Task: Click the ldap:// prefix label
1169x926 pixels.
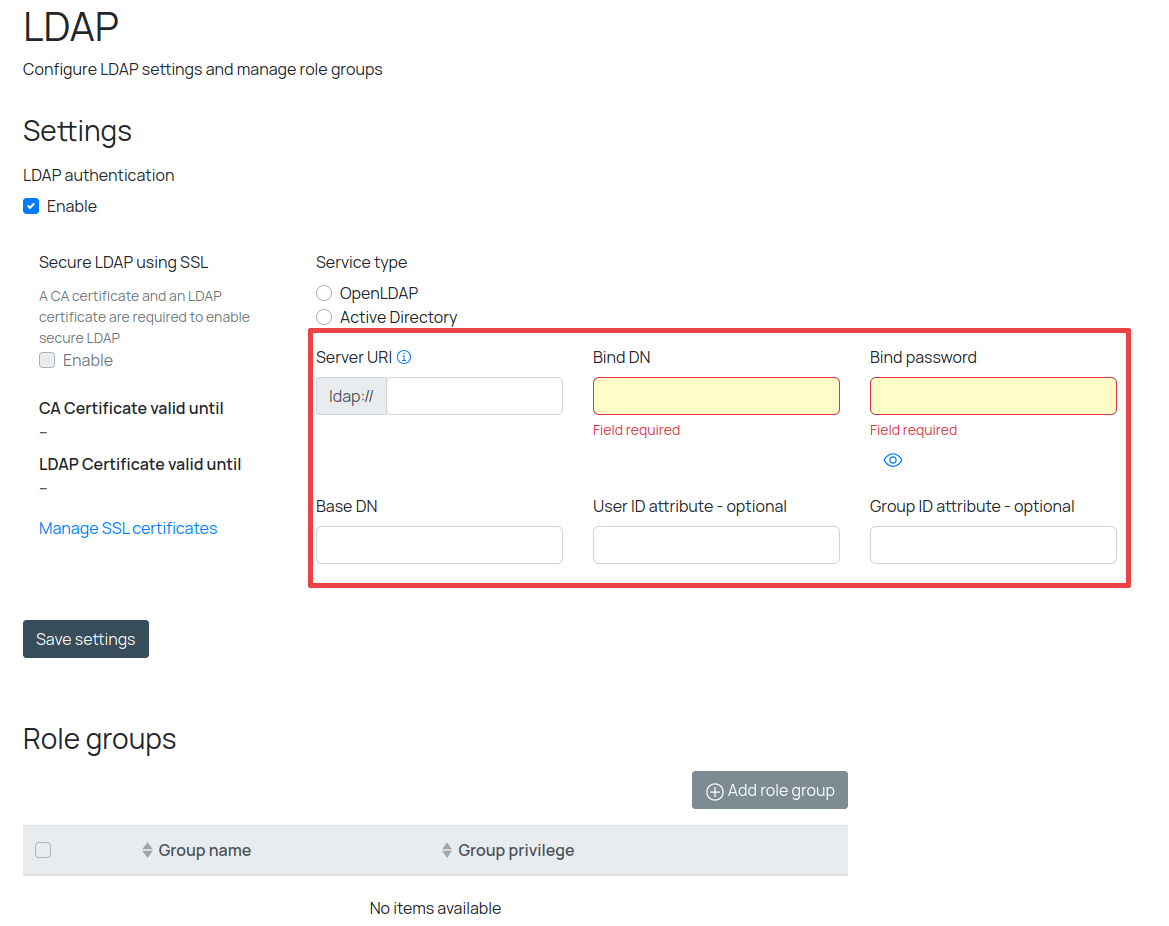Action: [351, 396]
